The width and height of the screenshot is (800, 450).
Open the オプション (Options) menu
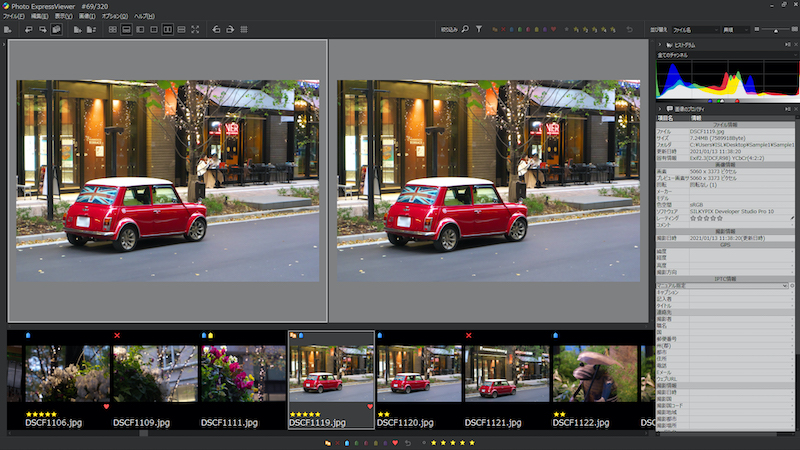pyautogui.click(x=115, y=16)
